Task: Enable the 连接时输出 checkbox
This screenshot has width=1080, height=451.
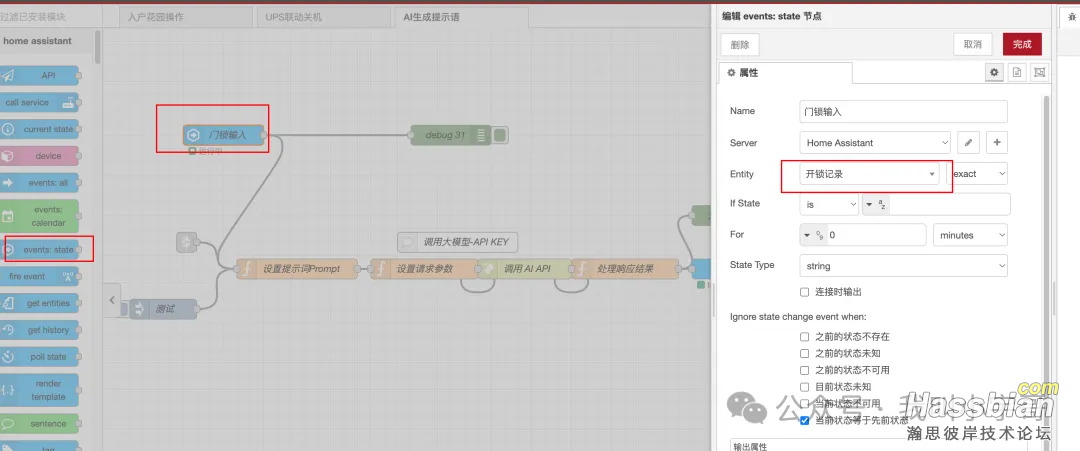Action: point(805,292)
